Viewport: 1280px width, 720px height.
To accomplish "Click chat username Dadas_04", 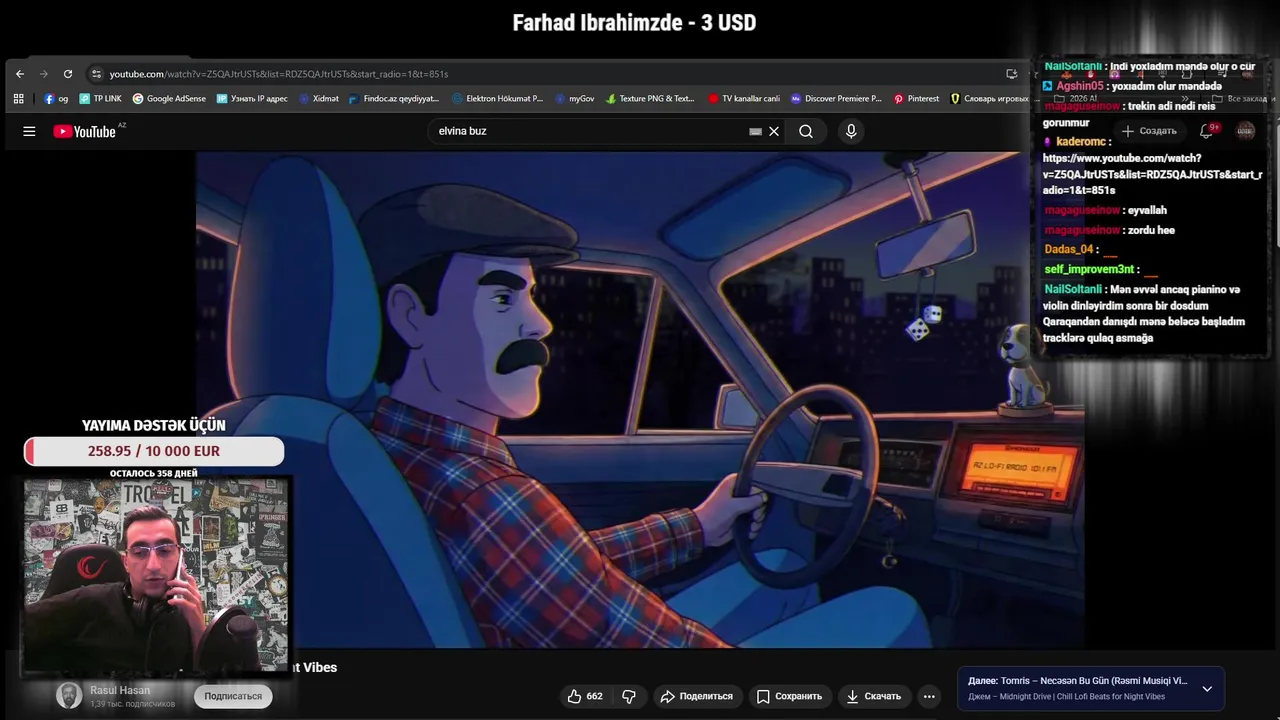I will 1068,250.
